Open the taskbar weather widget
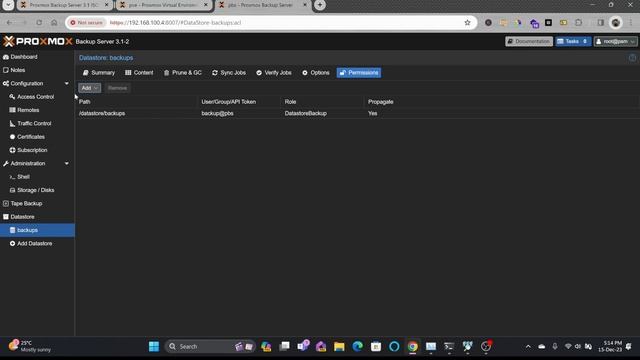 pos(30,346)
